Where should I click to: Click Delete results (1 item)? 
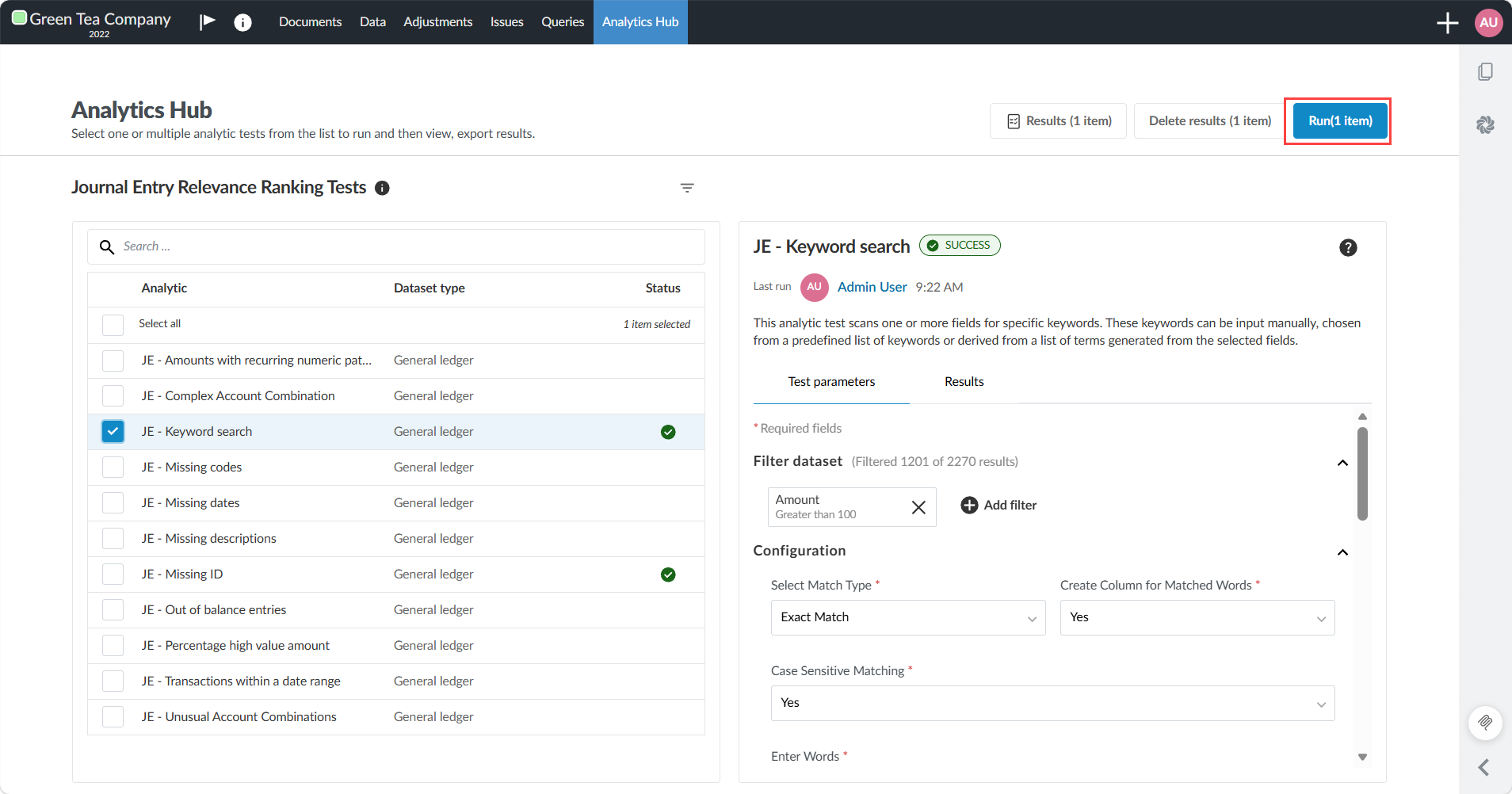(x=1210, y=121)
